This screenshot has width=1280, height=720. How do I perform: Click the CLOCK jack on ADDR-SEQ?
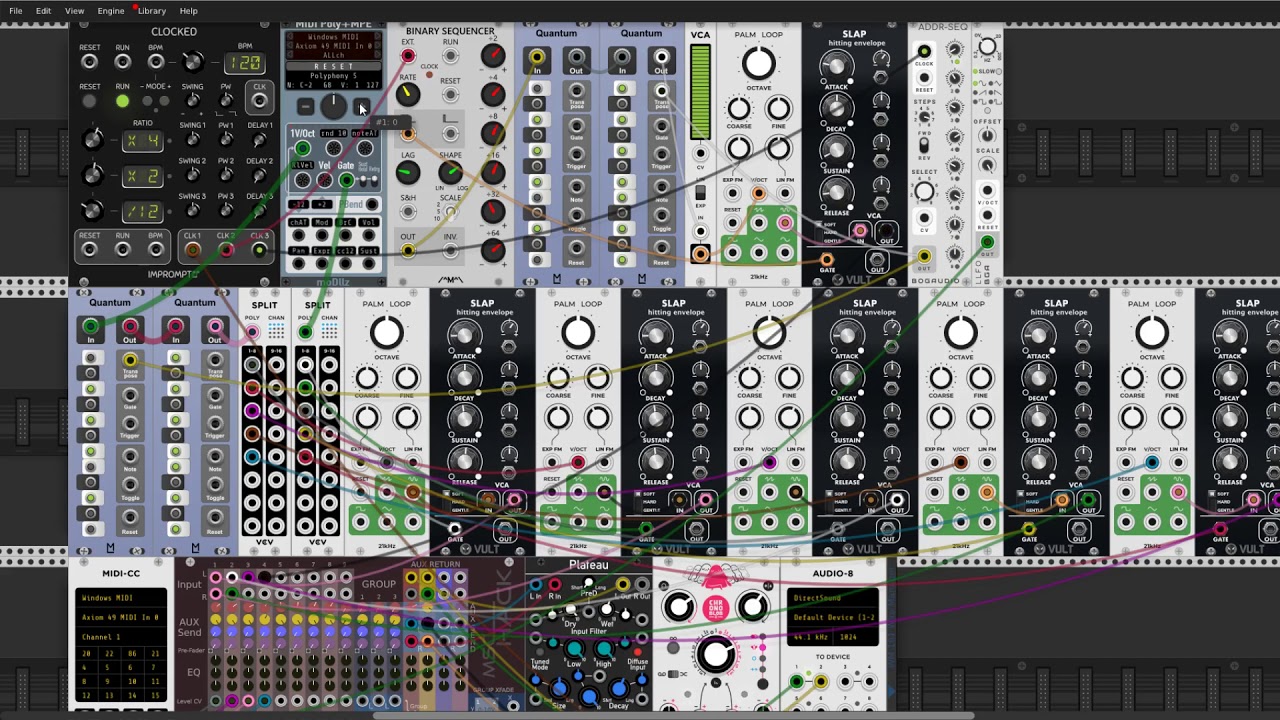pos(924,52)
